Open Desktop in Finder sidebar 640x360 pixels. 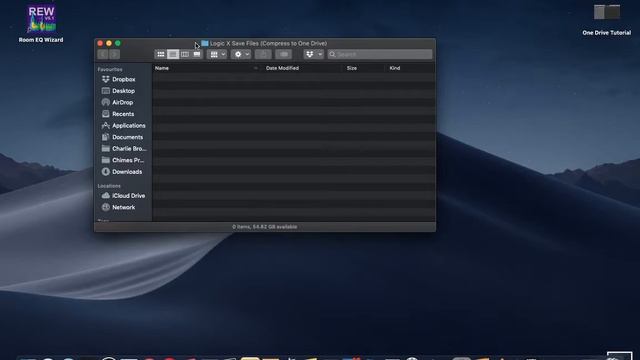123,91
